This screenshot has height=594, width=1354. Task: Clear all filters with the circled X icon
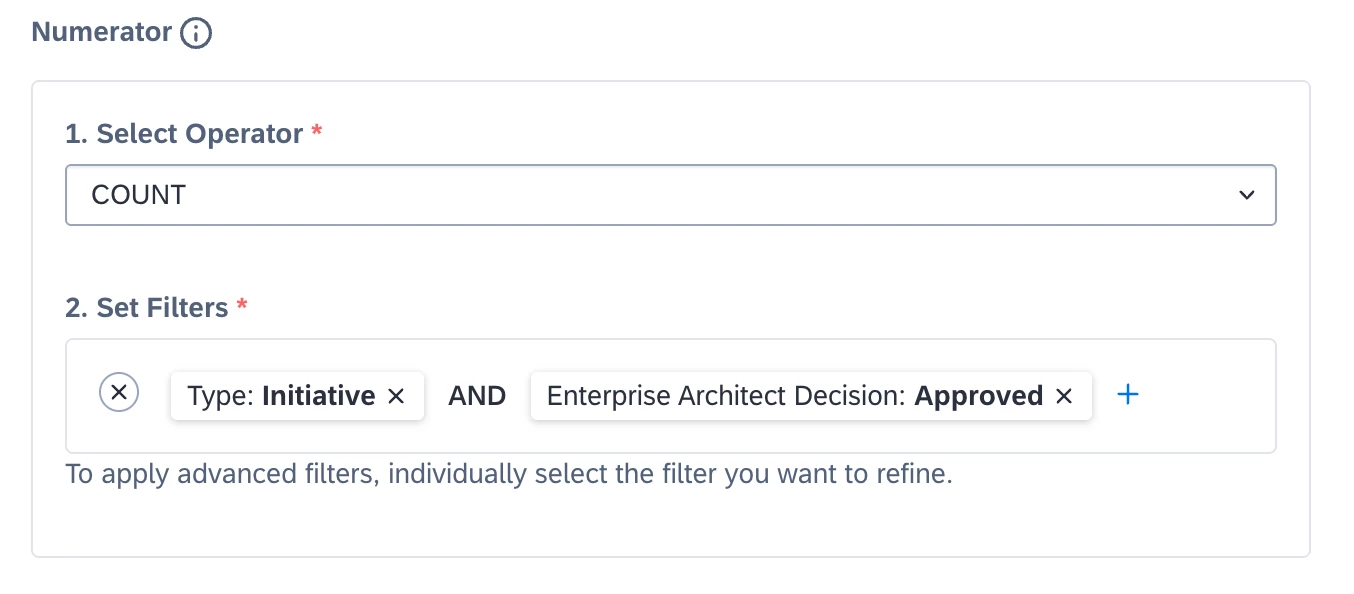[119, 394]
